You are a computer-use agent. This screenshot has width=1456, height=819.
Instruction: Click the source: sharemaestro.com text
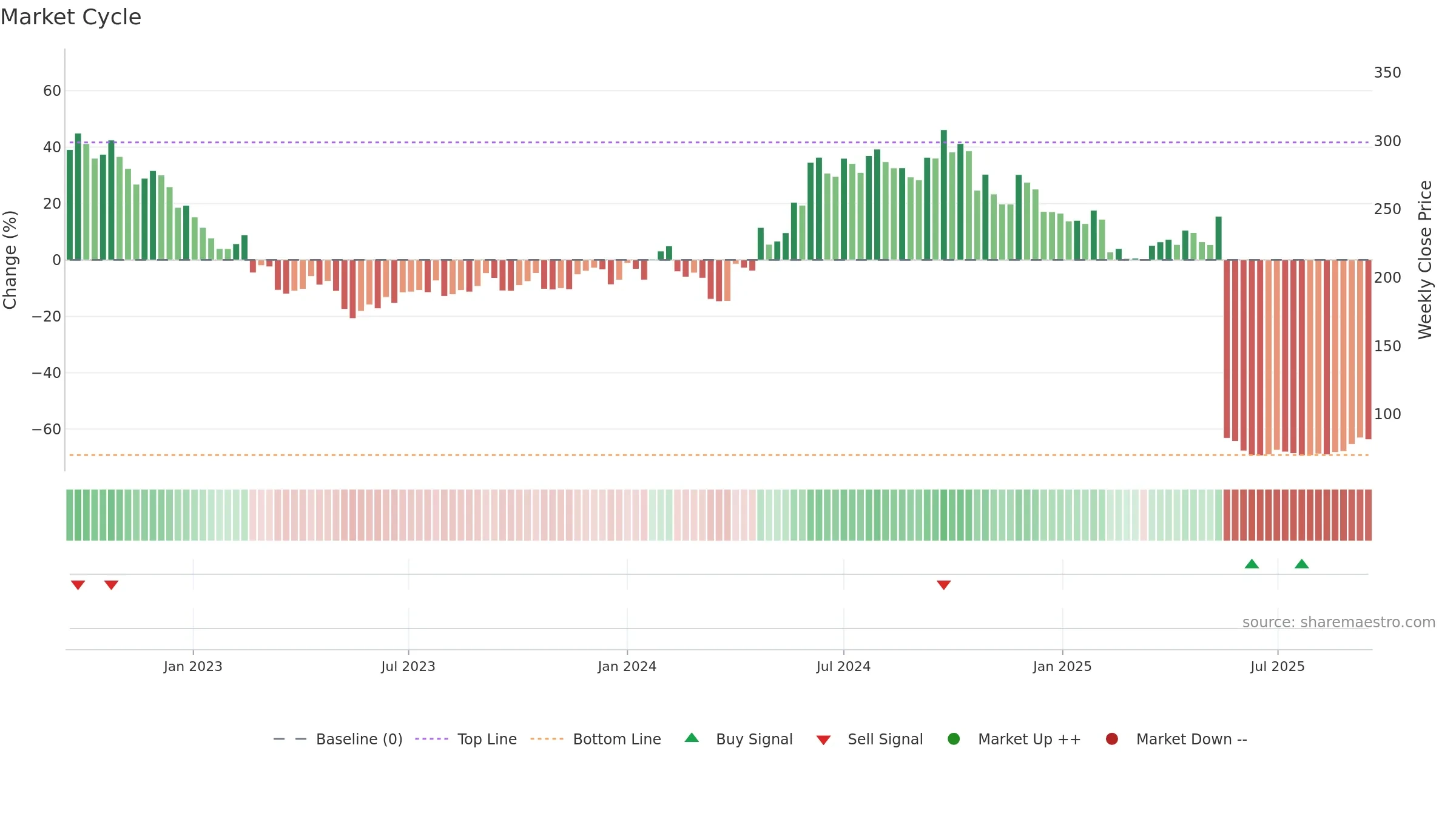[1339, 622]
